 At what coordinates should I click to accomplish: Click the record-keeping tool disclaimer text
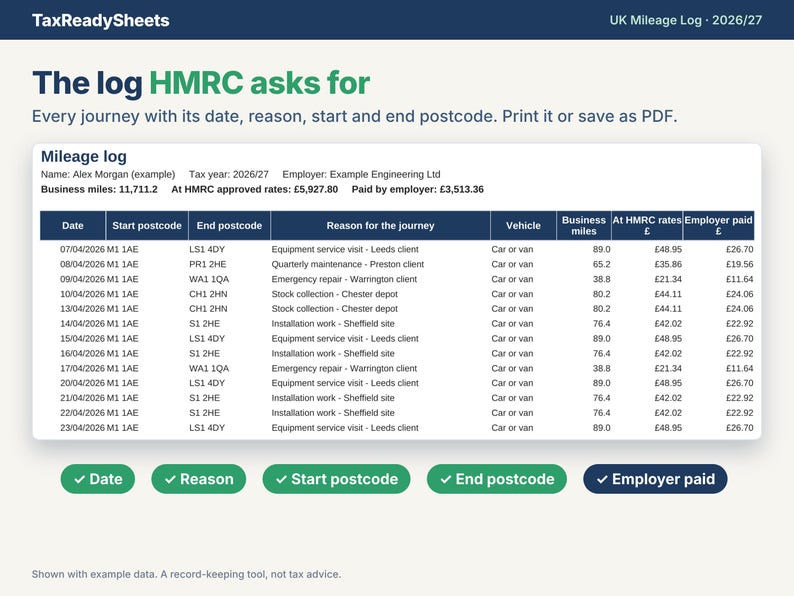coord(186,574)
